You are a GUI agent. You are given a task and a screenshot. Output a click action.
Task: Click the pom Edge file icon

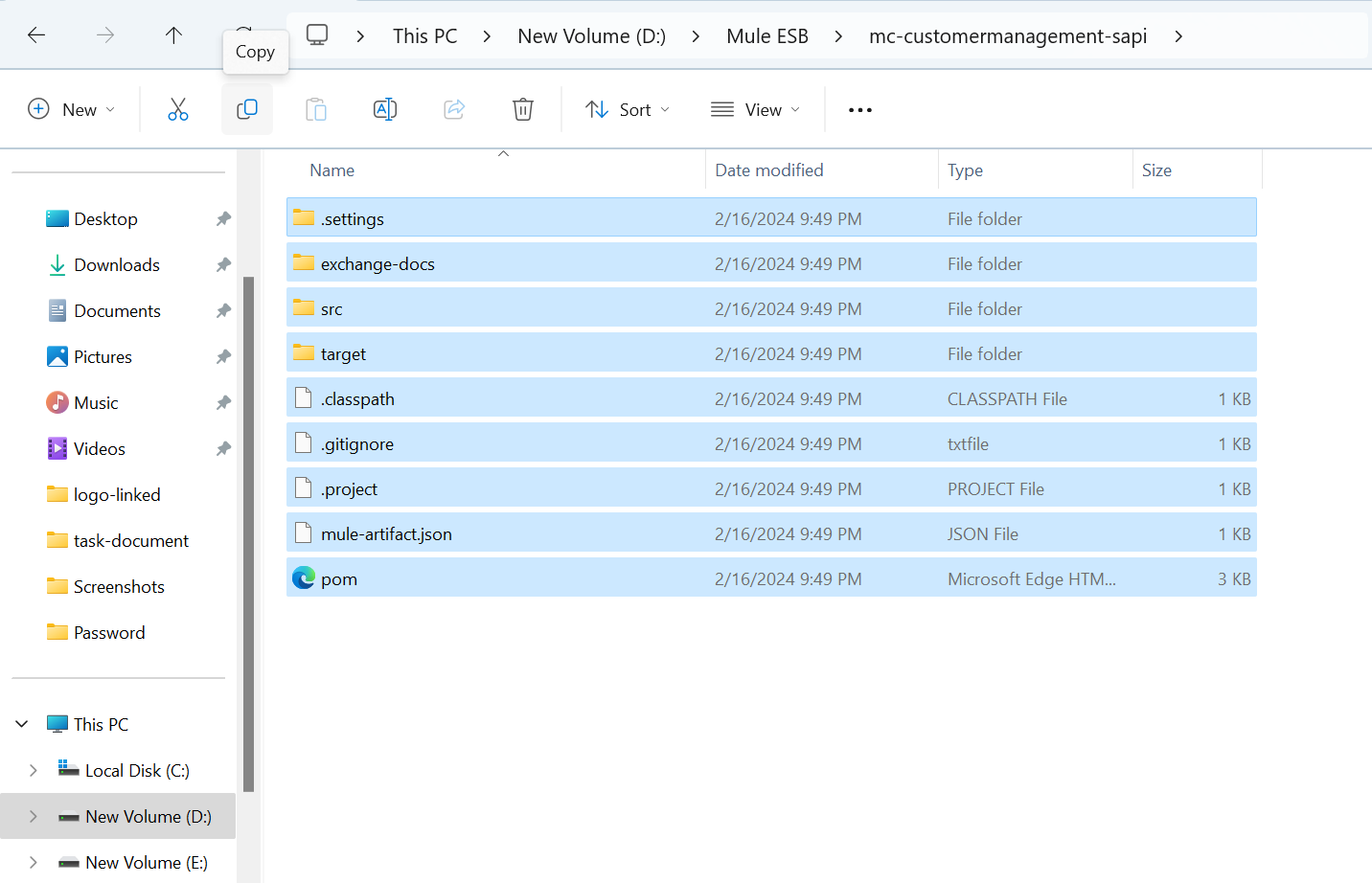[x=304, y=578]
